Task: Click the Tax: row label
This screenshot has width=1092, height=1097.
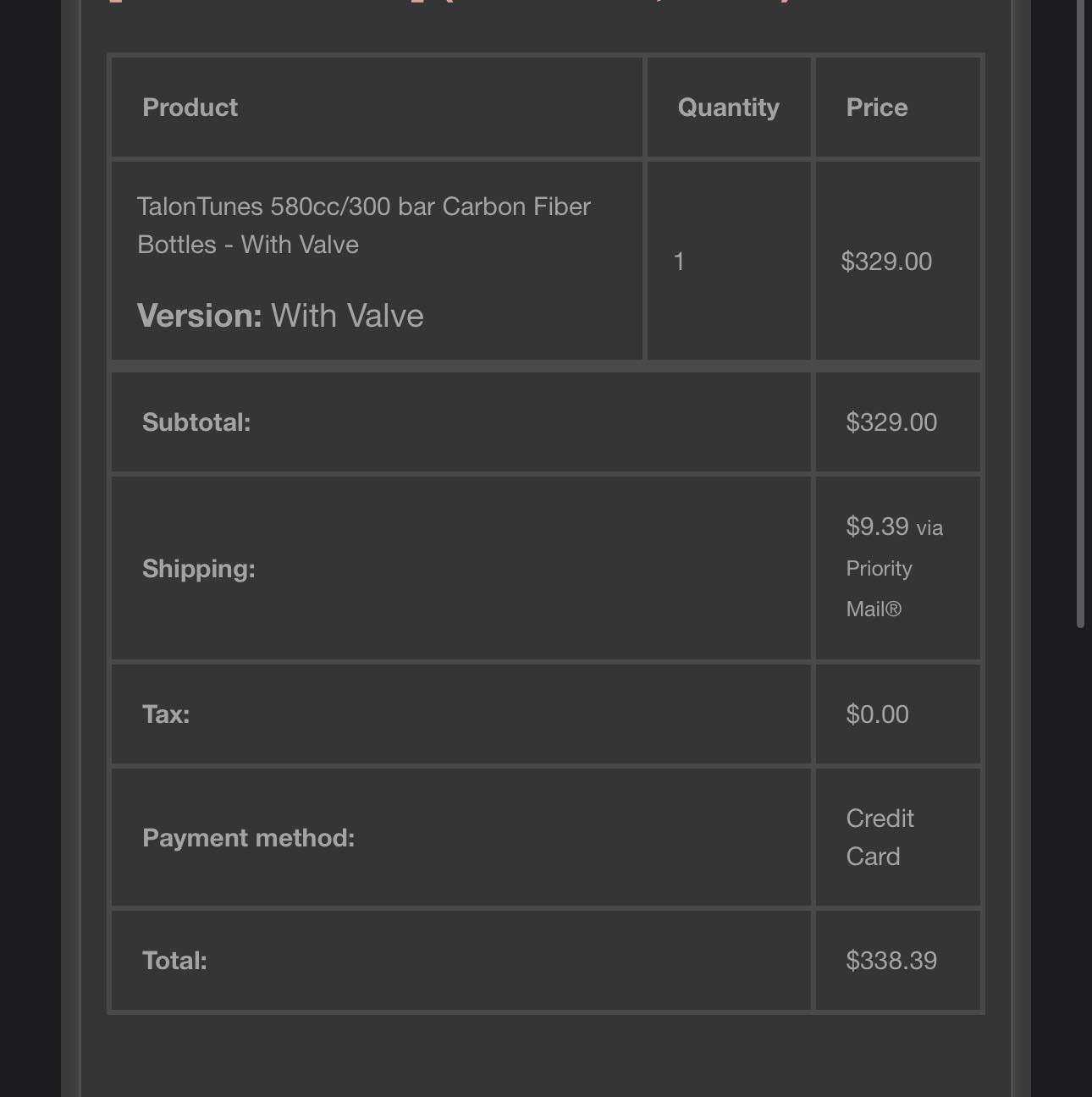Action: 166,714
